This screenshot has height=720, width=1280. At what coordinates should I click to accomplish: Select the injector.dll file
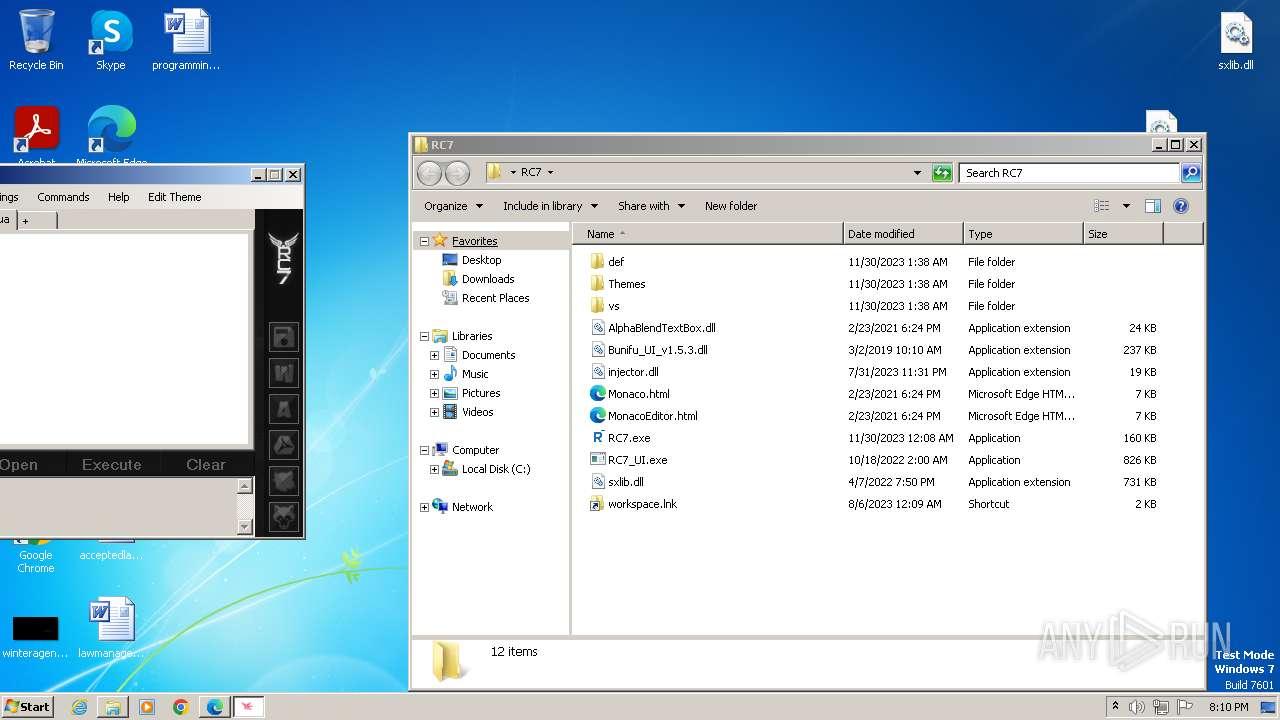pos(633,372)
